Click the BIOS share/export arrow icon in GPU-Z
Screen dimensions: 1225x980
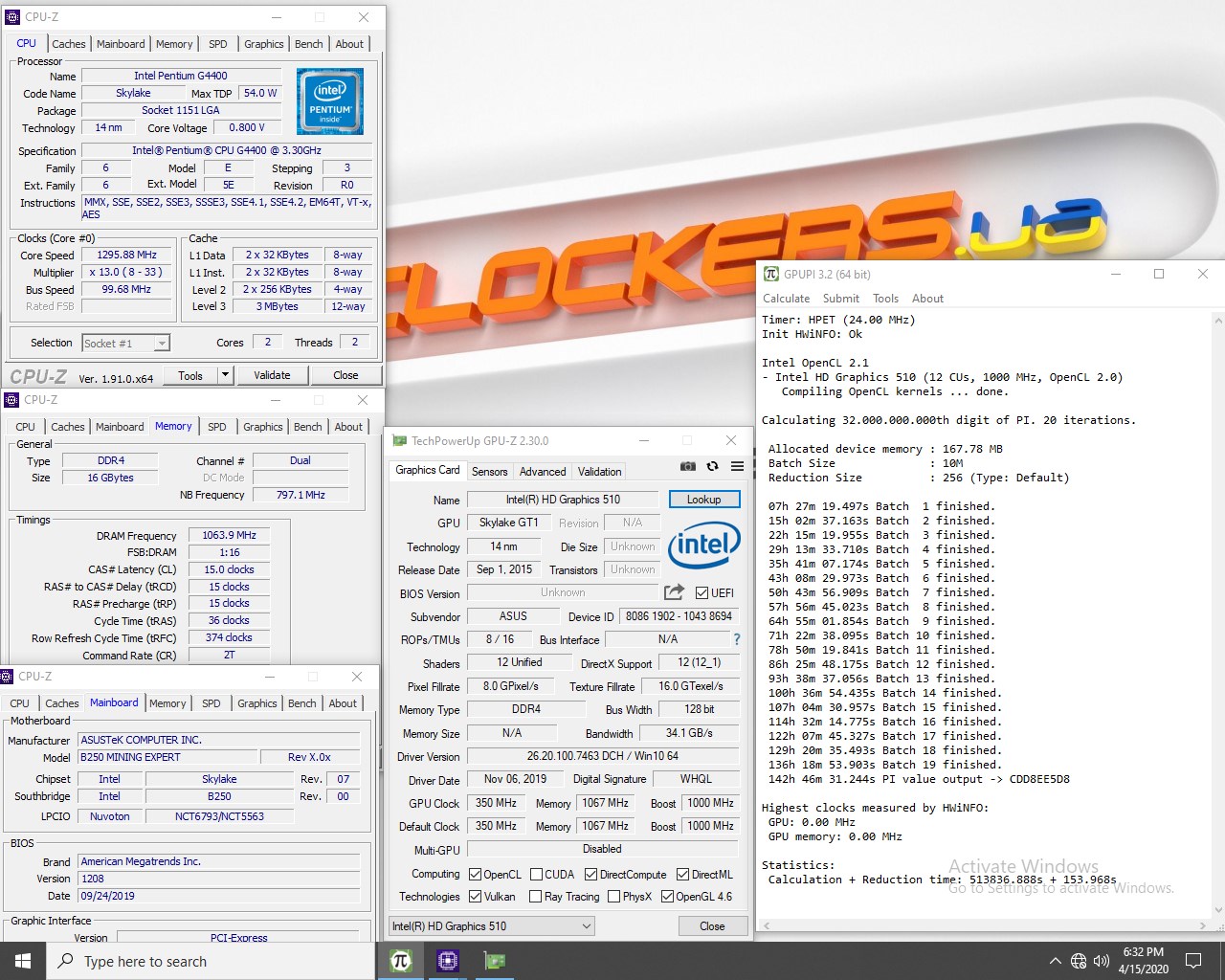(675, 592)
